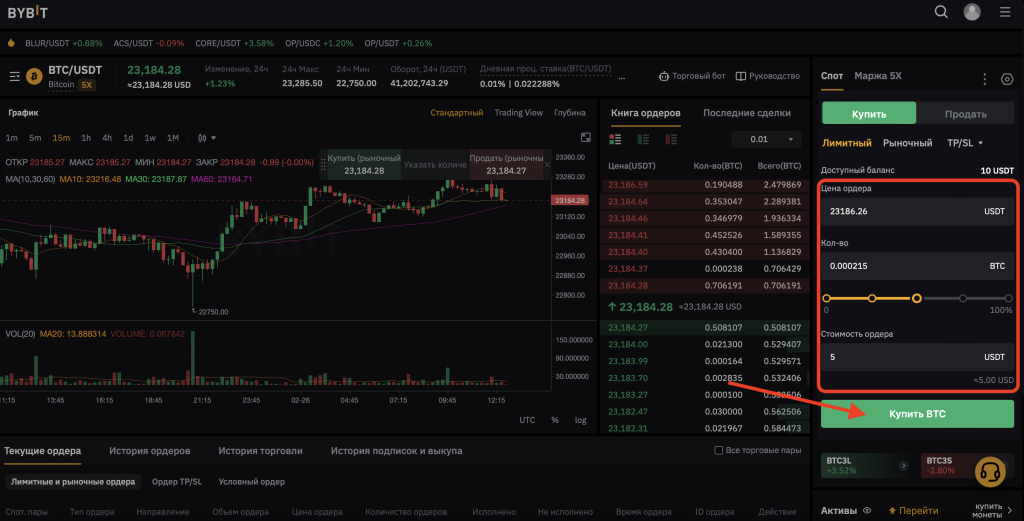Image resolution: width=1024 pixels, height=521 pixels.
Task: Filter by Условный ордер
Action: coord(251,482)
